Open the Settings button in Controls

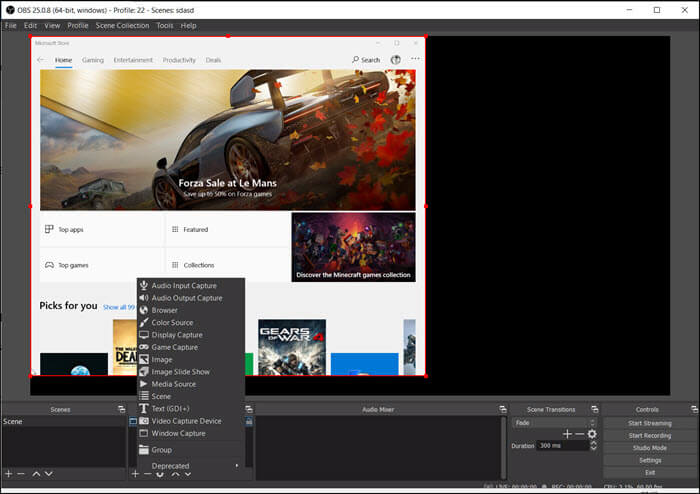(649, 460)
